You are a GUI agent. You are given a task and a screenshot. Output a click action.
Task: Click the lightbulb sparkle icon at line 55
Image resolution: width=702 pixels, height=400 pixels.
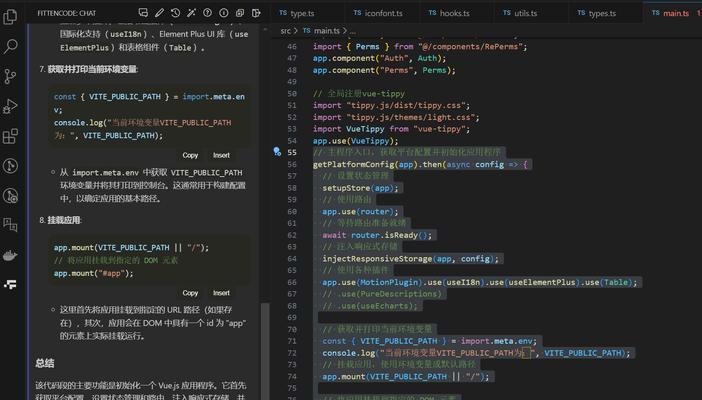coord(277,151)
